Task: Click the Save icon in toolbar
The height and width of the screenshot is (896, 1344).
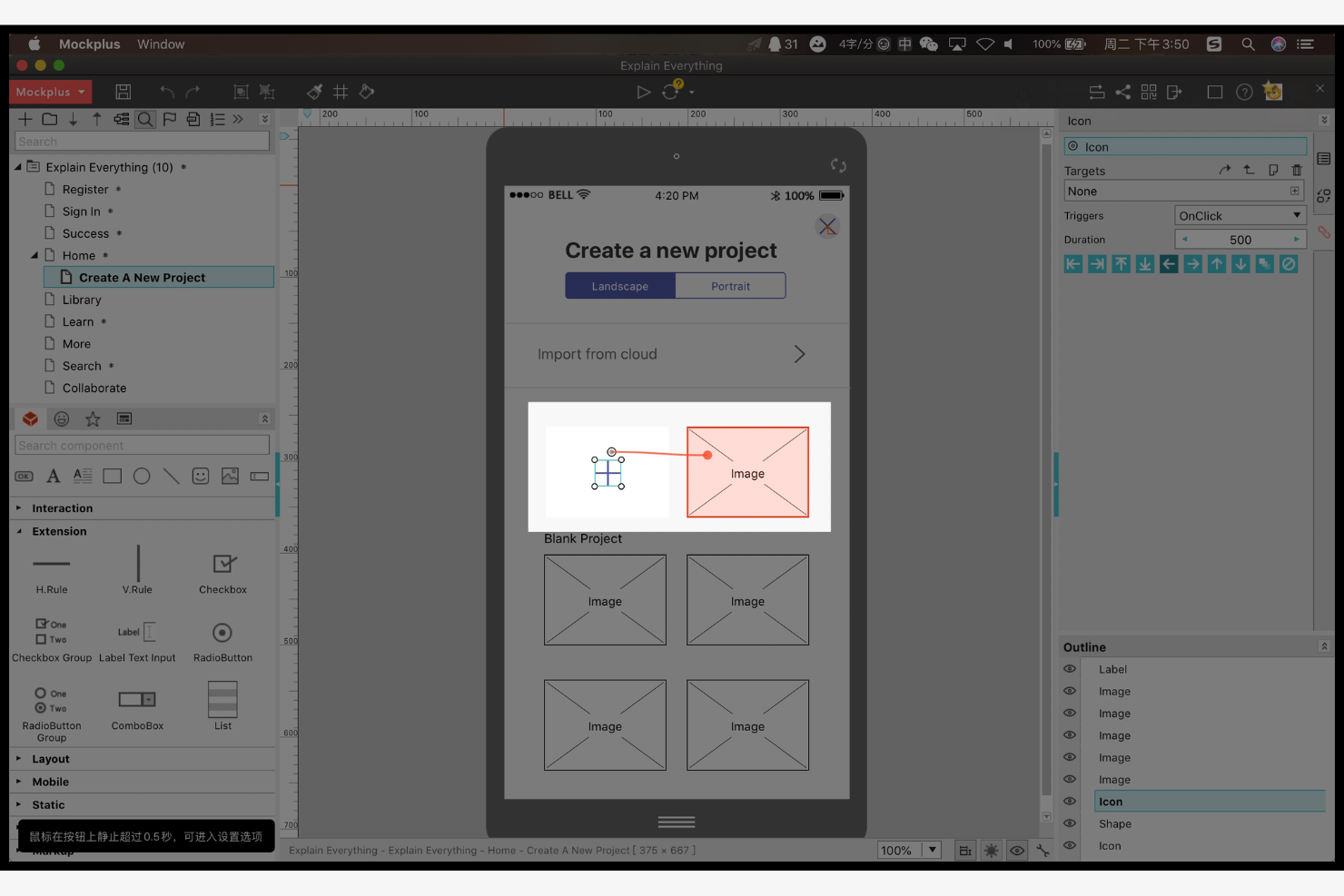Action: tap(124, 92)
